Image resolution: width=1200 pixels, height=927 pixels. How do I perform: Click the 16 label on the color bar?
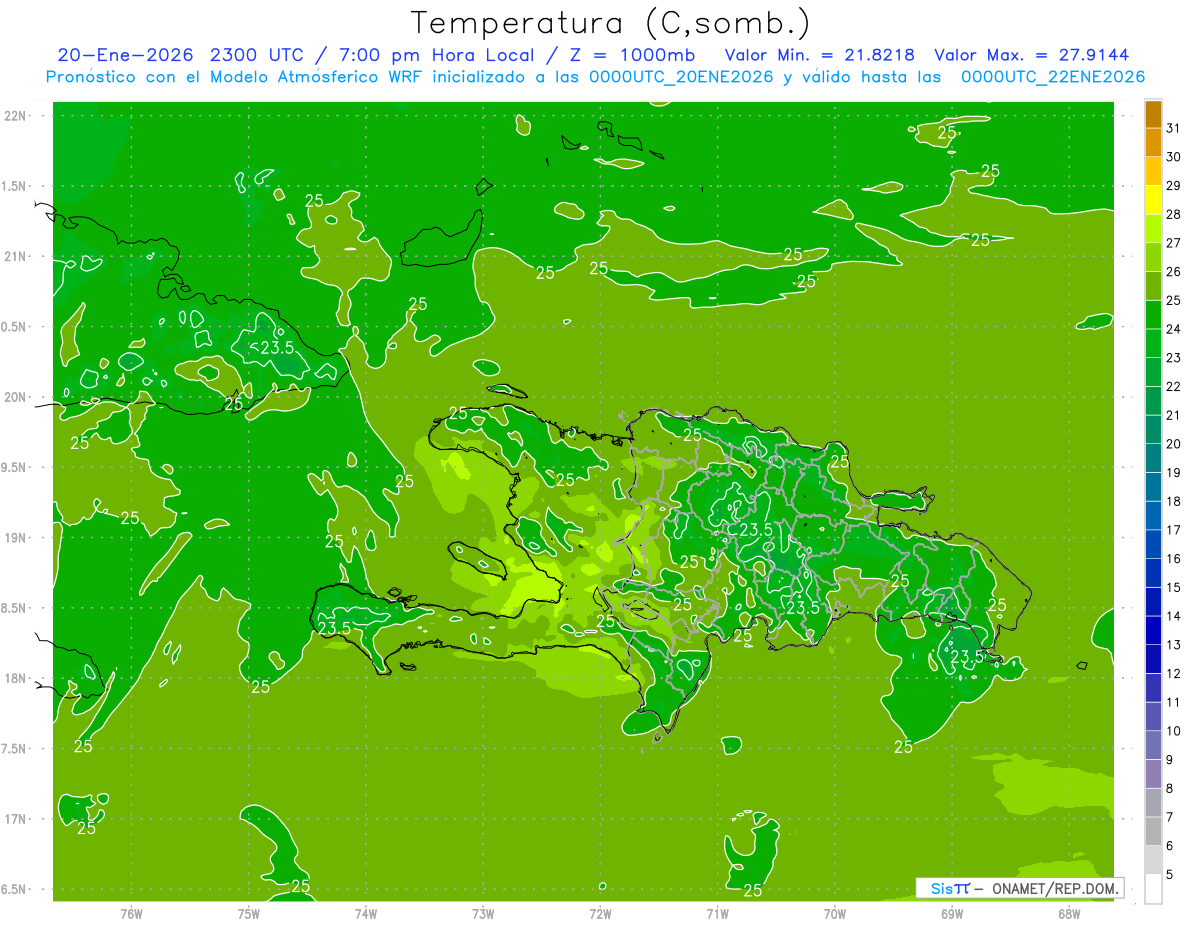(1174, 559)
